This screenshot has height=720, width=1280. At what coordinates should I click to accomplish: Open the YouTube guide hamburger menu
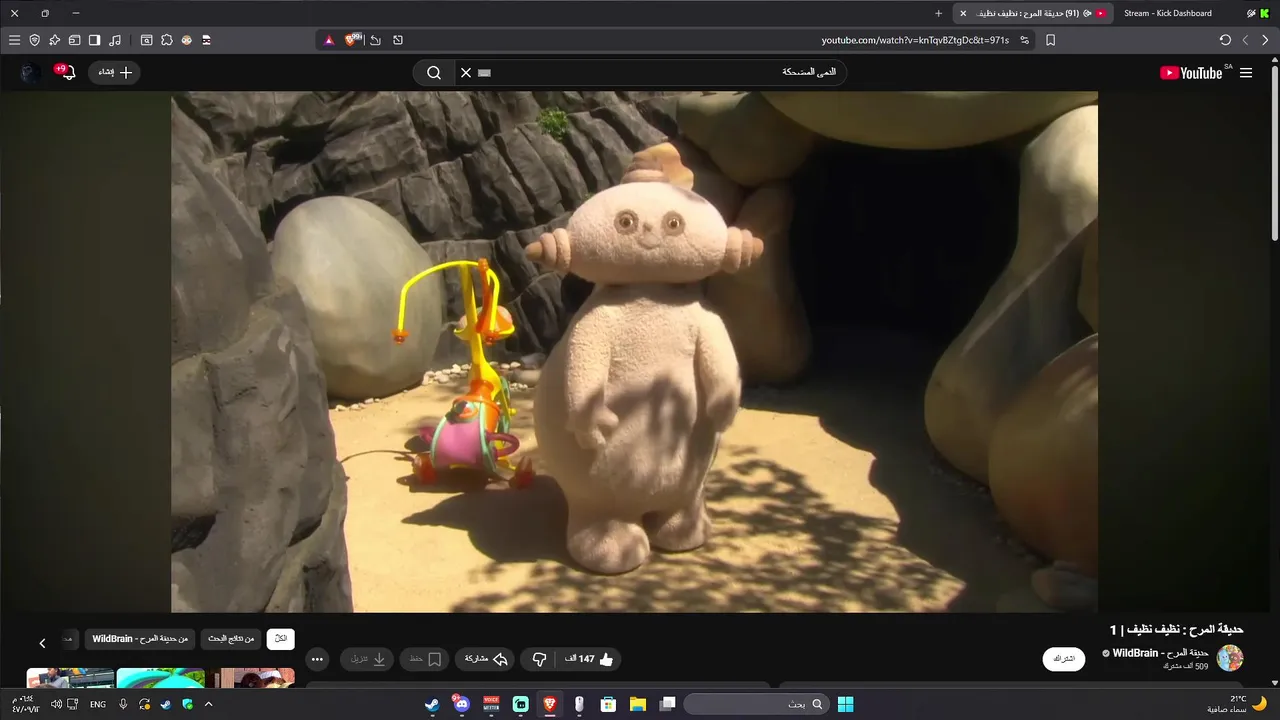(x=1246, y=73)
